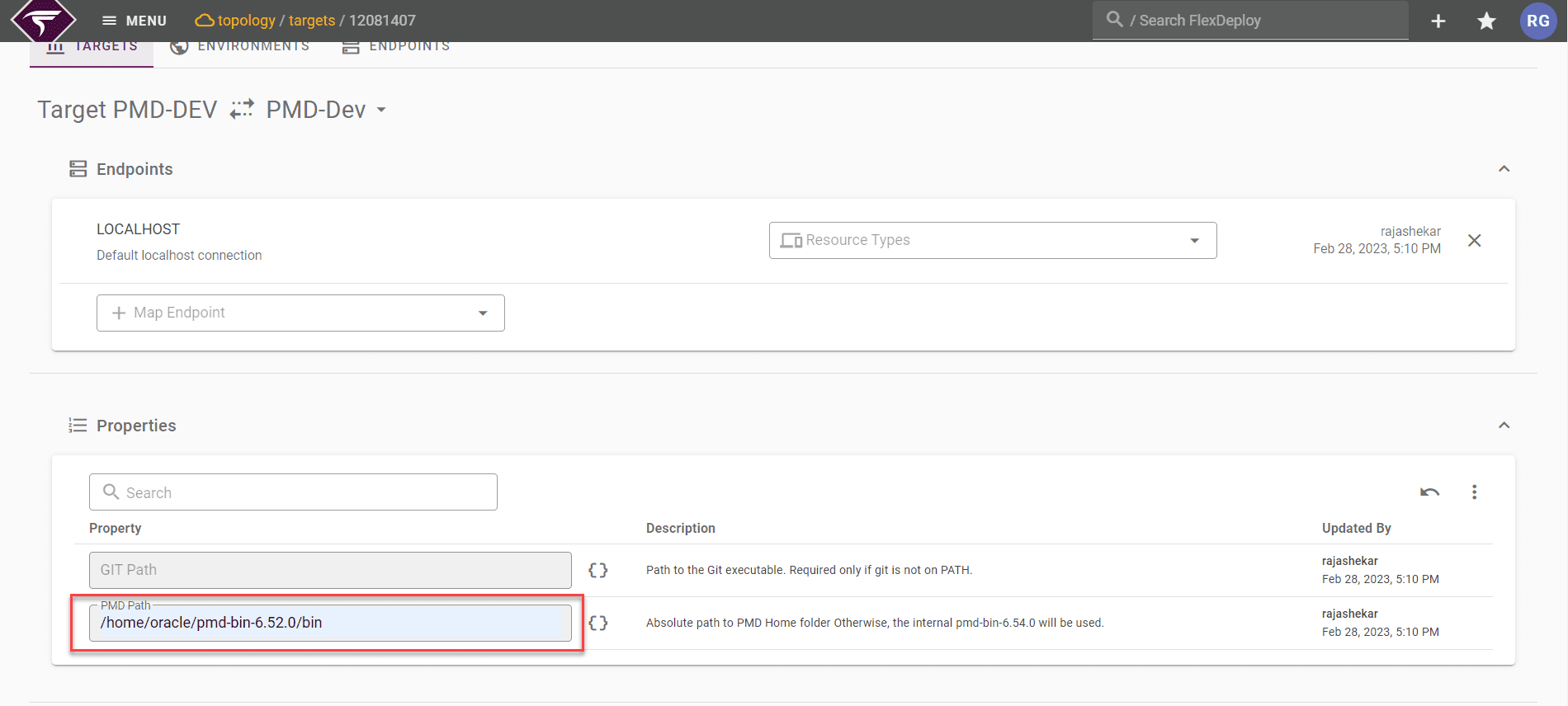This screenshot has width=1568, height=706.
Task: Click the cloud icon in breadcrumb
Action: pyautogui.click(x=205, y=21)
